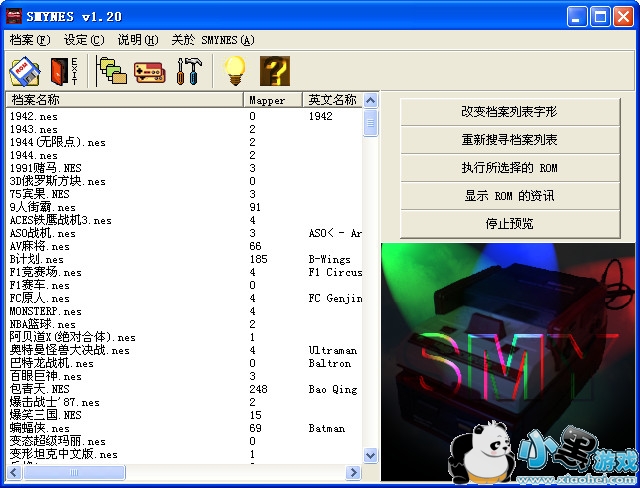Select ASO战机.nes file
Image resolution: width=640 pixels, height=488 pixels.
click(42, 233)
